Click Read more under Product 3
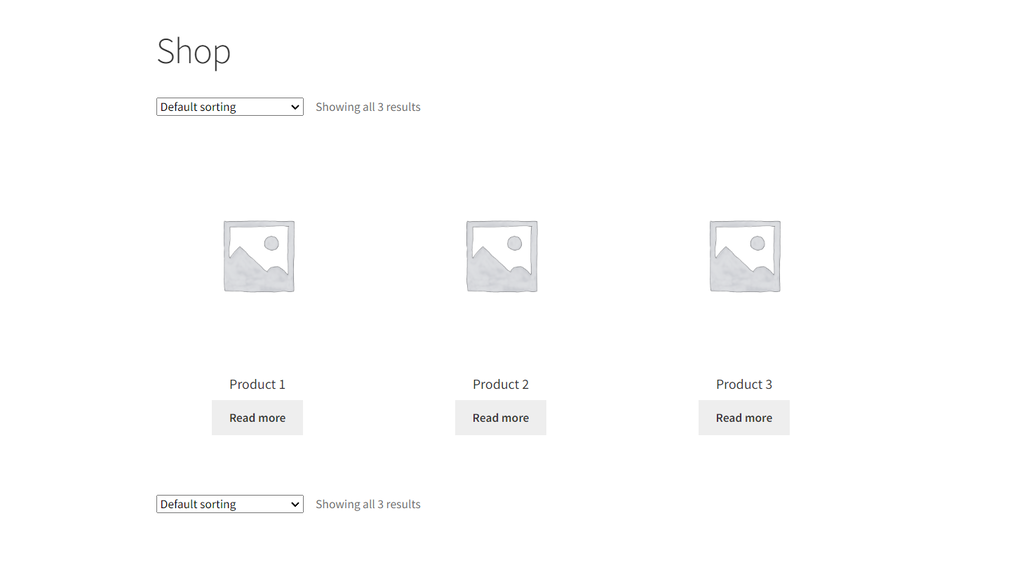Image resolution: width=1024 pixels, height=584 pixels. point(744,417)
